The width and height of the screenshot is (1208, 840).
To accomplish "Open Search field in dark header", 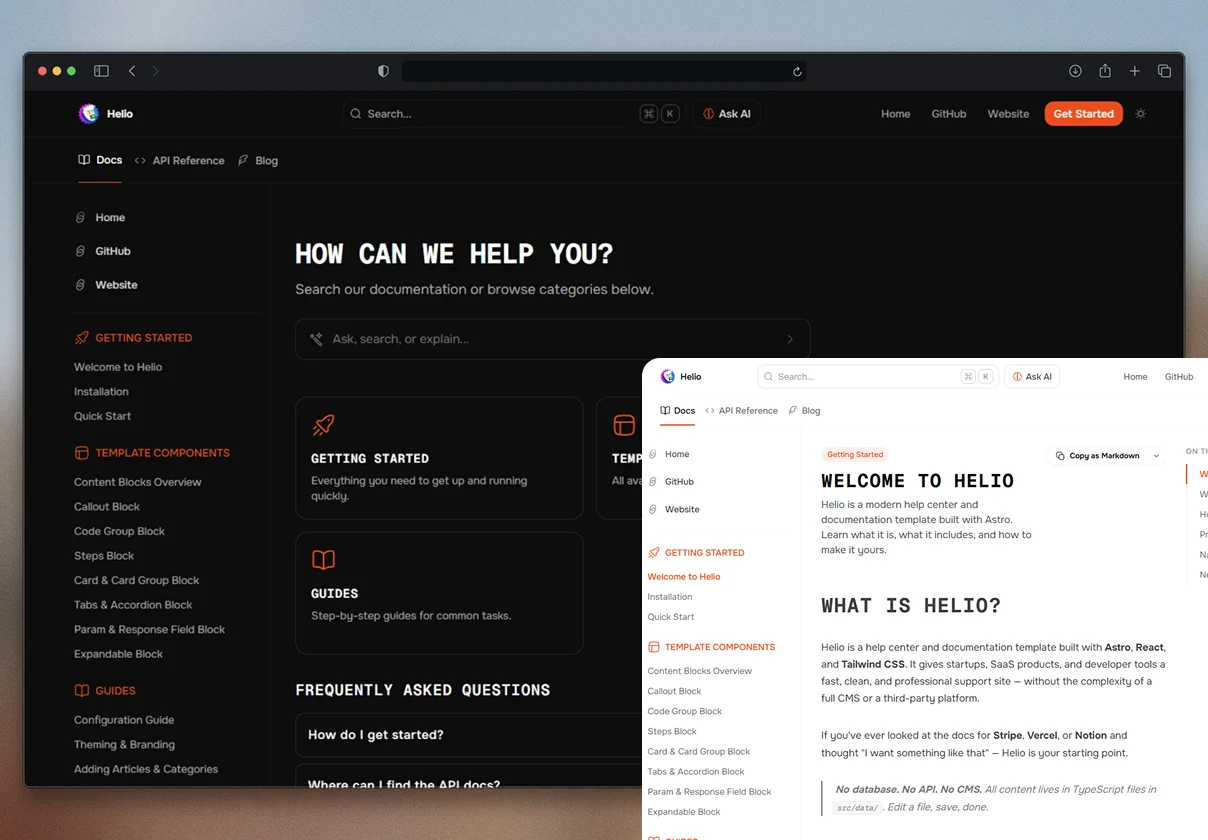I will tap(513, 114).
